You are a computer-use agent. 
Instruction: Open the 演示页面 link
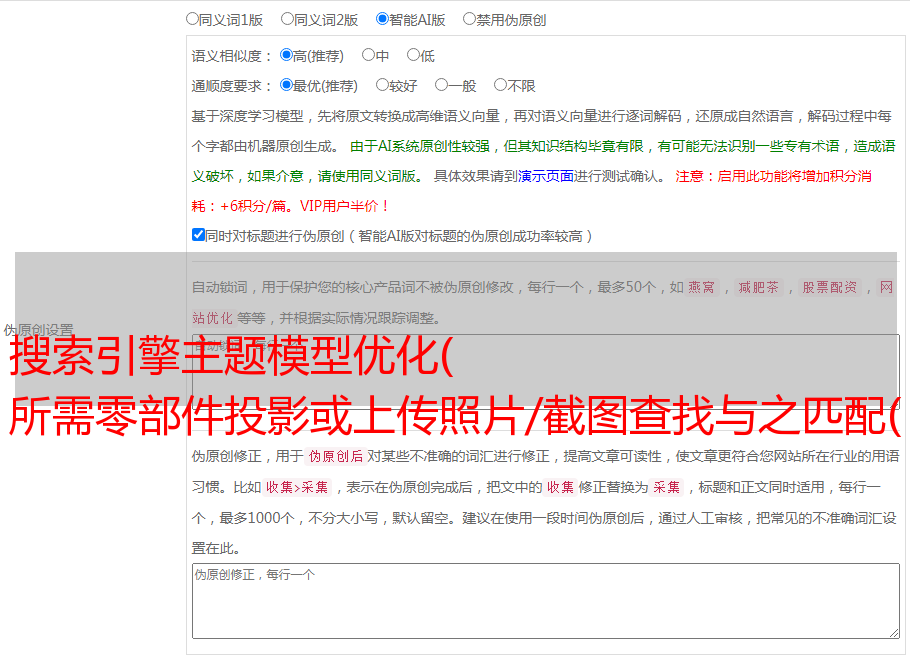[545, 176]
